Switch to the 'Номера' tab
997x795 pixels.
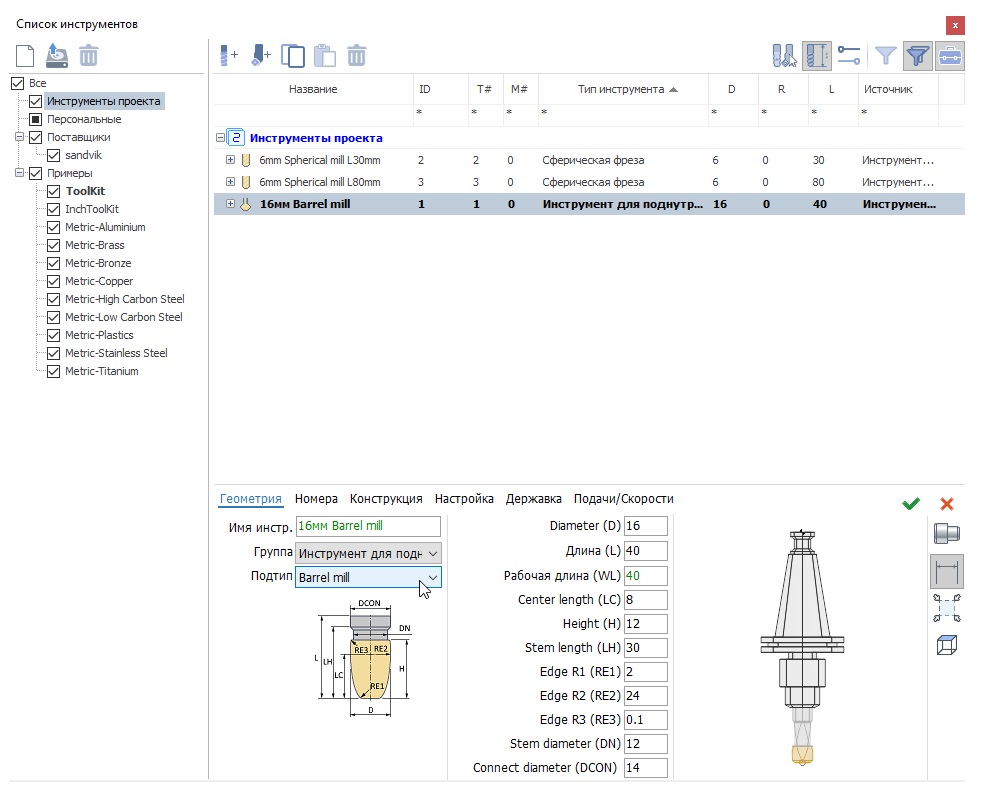click(x=316, y=499)
